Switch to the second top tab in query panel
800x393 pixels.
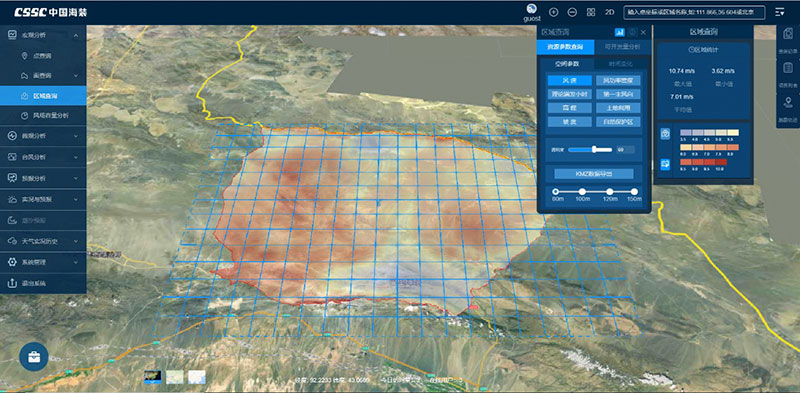click(622, 47)
